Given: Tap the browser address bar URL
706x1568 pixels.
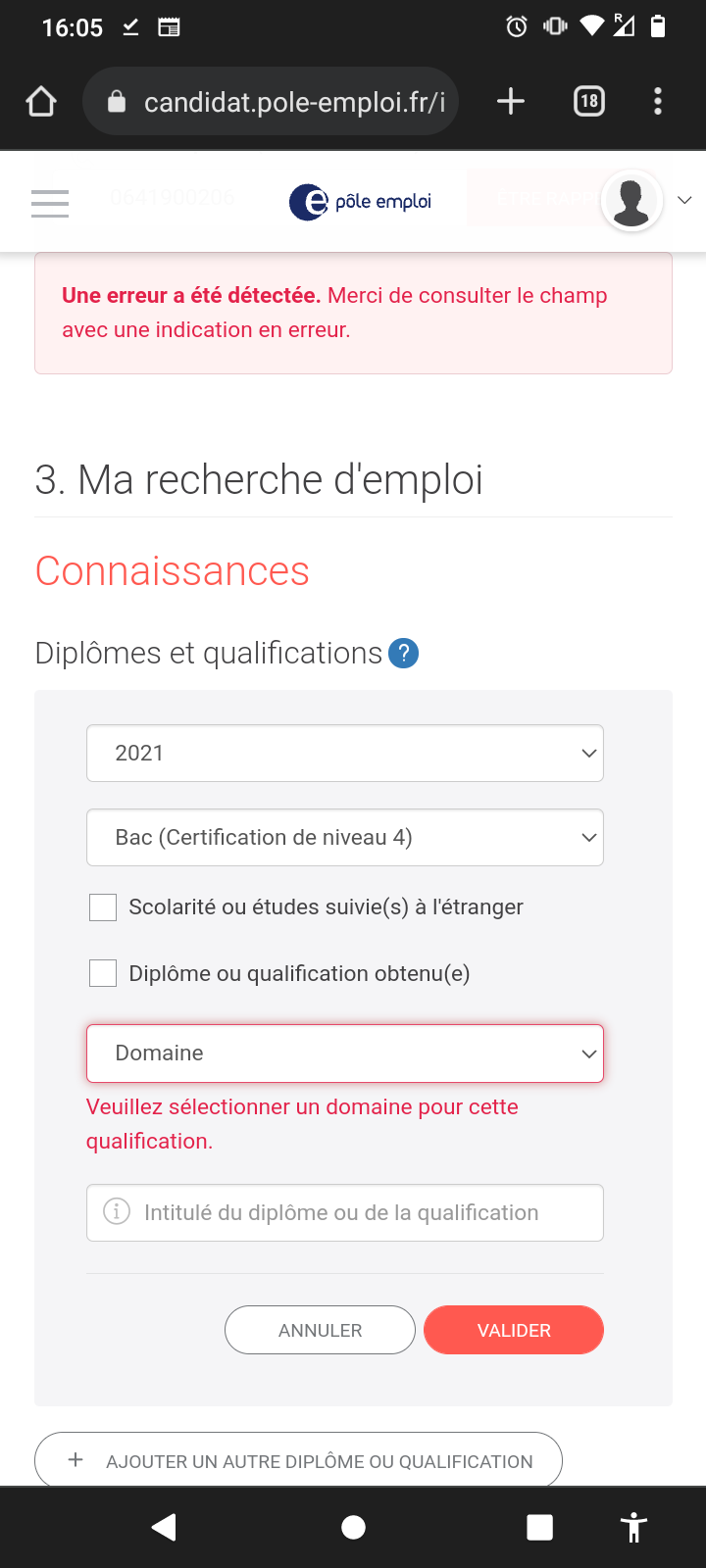Looking at the screenshot, I should [294, 102].
